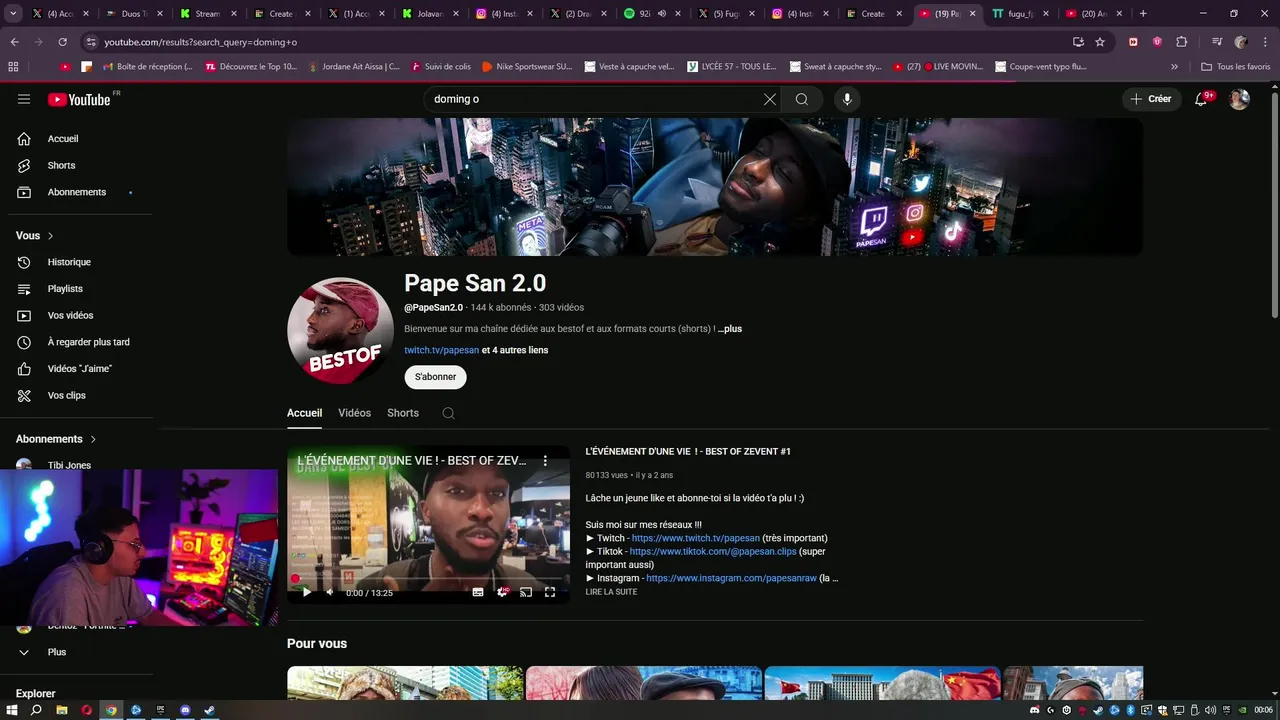The height and width of the screenshot is (720, 1280).
Task: Open new browser tab with plus
Action: (1143, 14)
